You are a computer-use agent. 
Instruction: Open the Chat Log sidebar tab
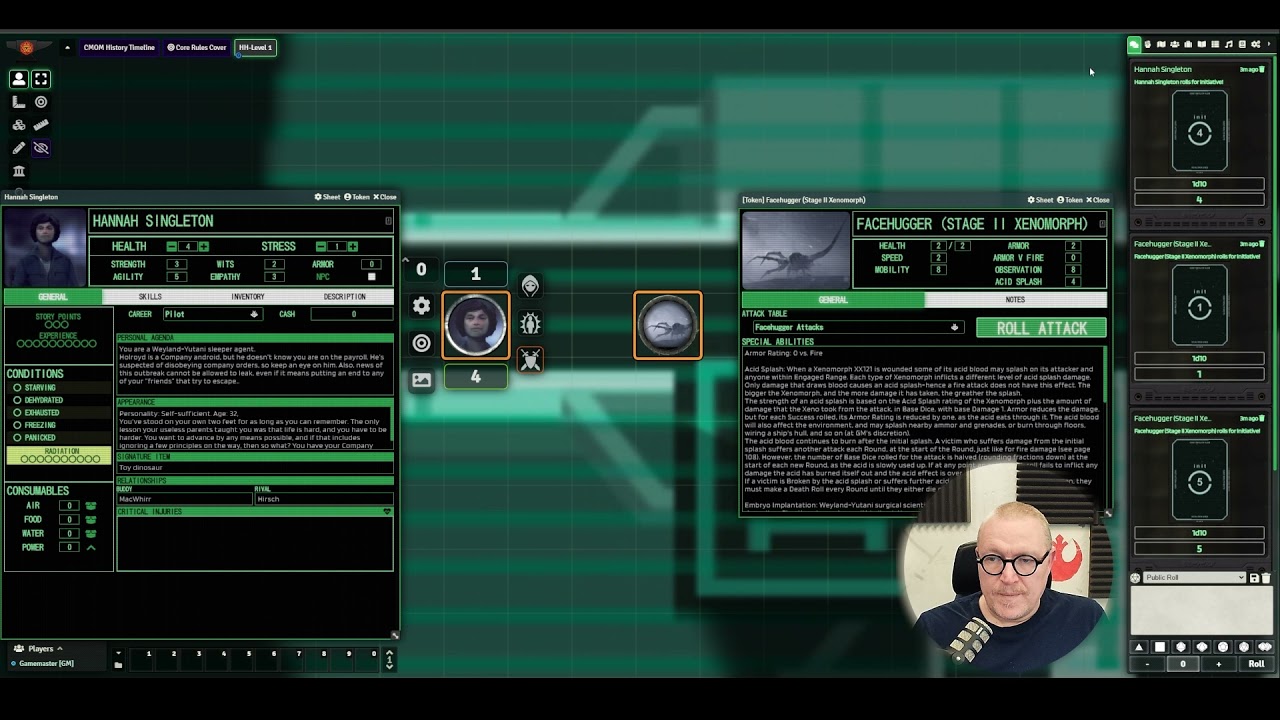[x=1134, y=44]
